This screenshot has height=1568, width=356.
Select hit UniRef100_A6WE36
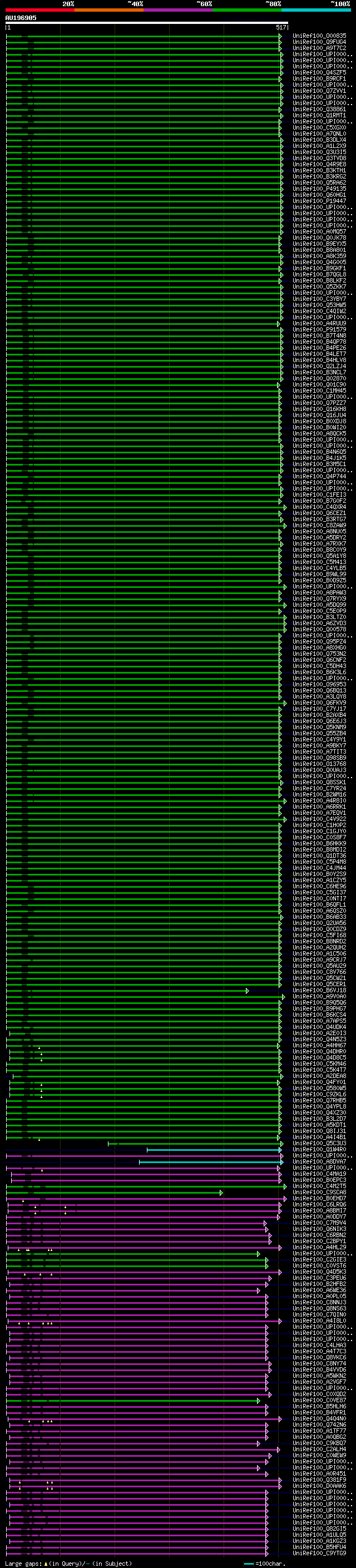click(319, 1290)
